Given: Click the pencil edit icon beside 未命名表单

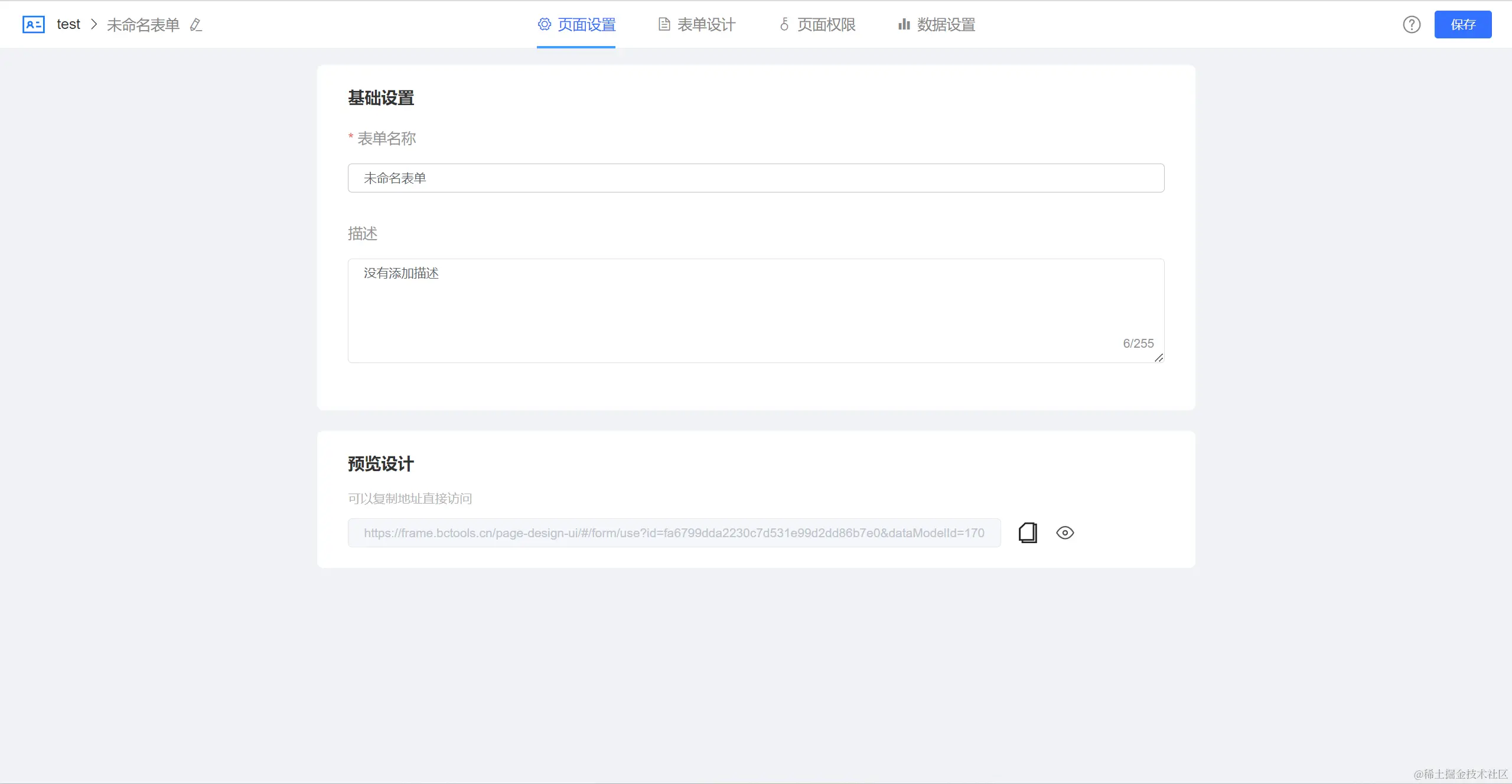Looking at the screenshot, I should 196,25.
